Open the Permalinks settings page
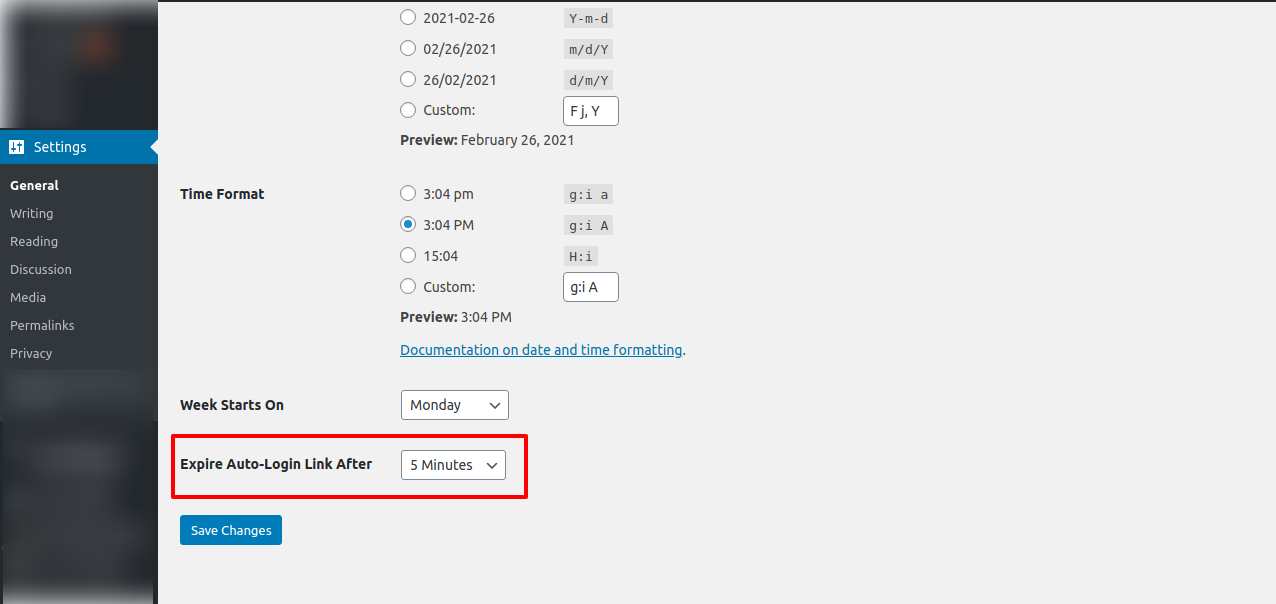 coord(42,325)
